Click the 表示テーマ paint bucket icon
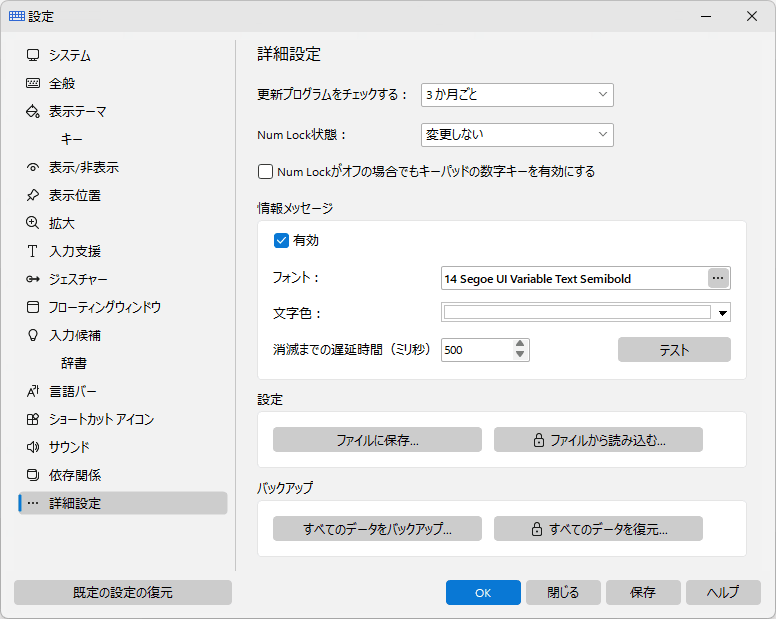The height and width of the screenshot is (619, 776). point(33,111)
